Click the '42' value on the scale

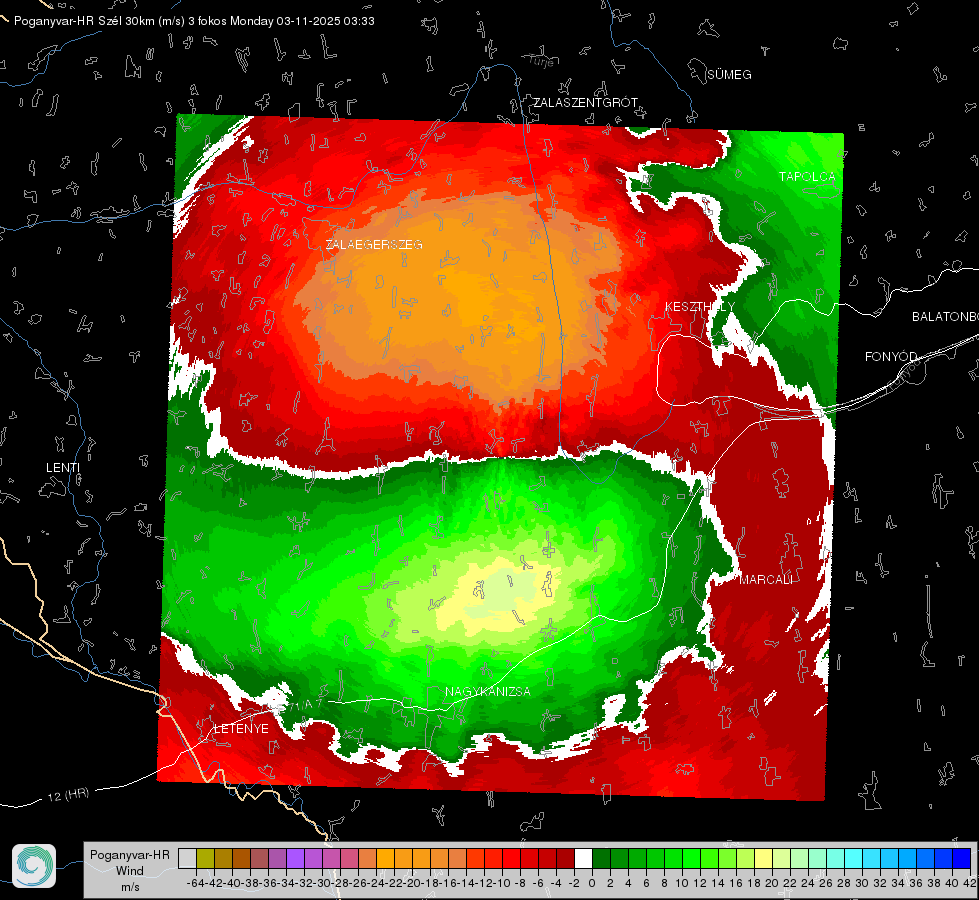(969, 883)
